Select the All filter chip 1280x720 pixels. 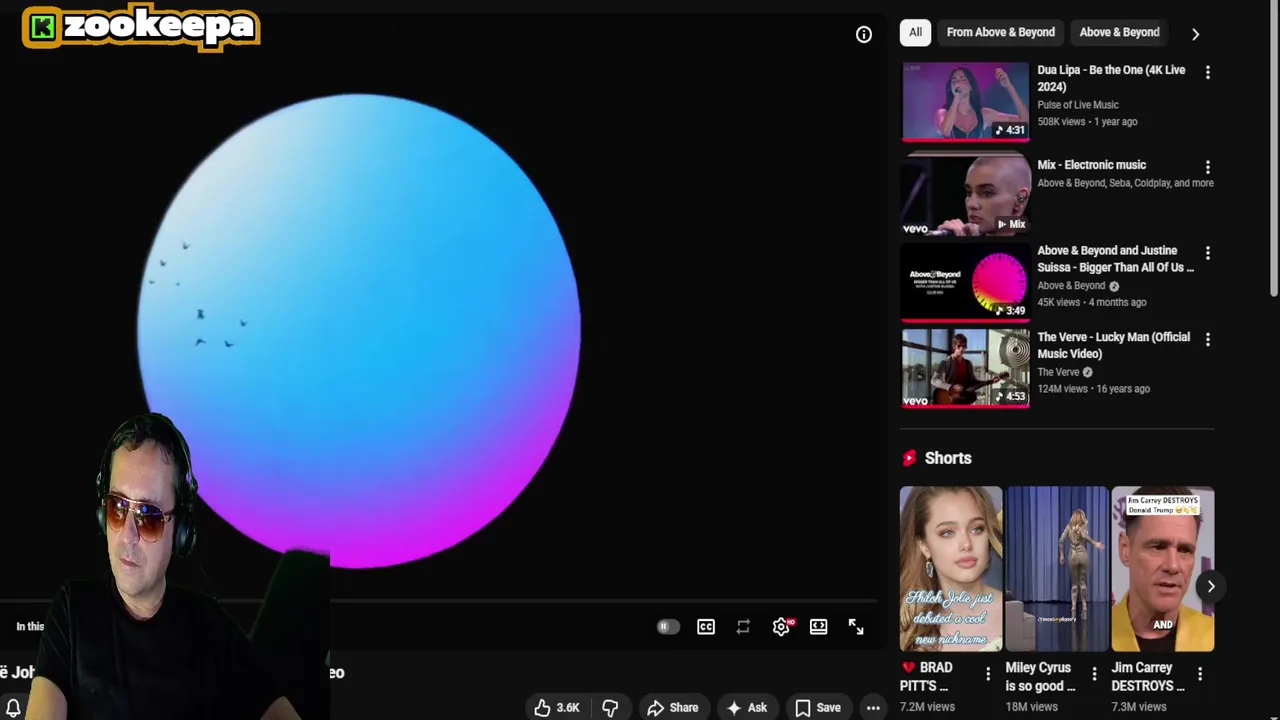point(915,32)
